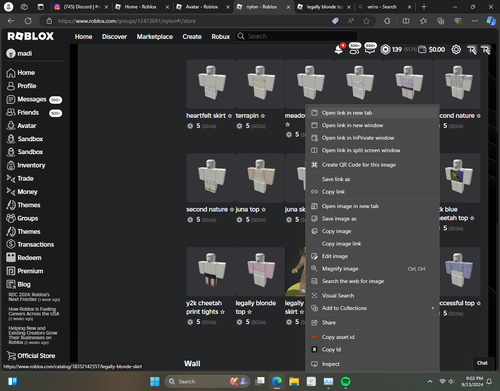Go back with the browser back arrow

(x=11, y=21)
